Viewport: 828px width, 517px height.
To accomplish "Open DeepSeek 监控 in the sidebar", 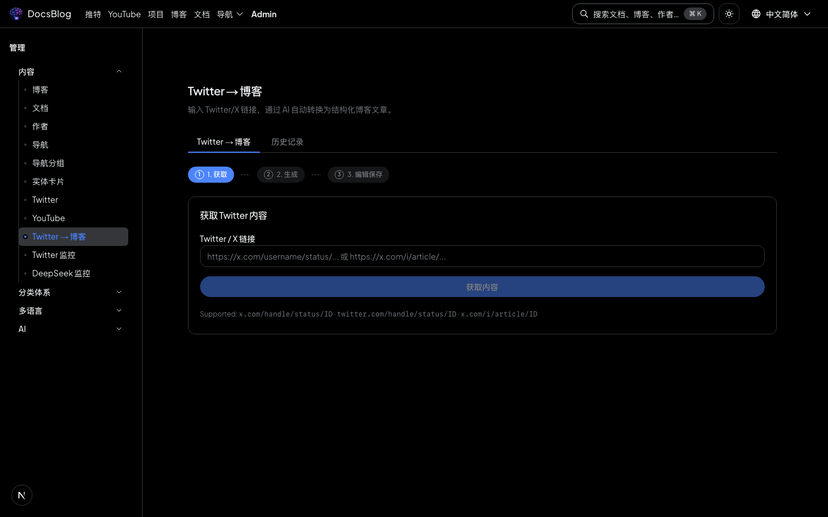I will [x=61, y=274].
